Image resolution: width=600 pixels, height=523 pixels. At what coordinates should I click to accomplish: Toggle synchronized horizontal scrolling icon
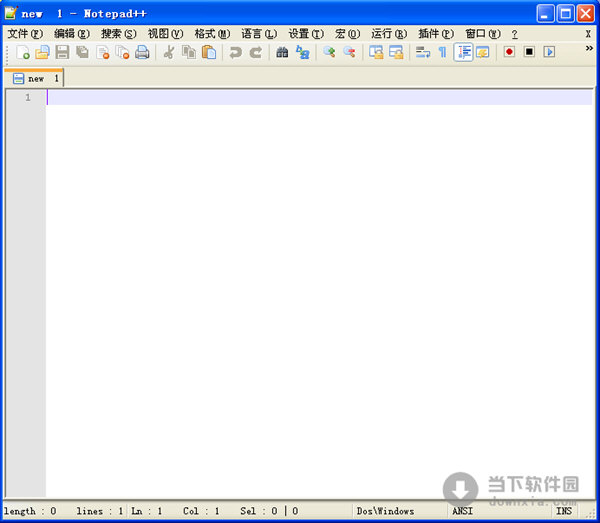pyautogui.click(x=396, y=52)
